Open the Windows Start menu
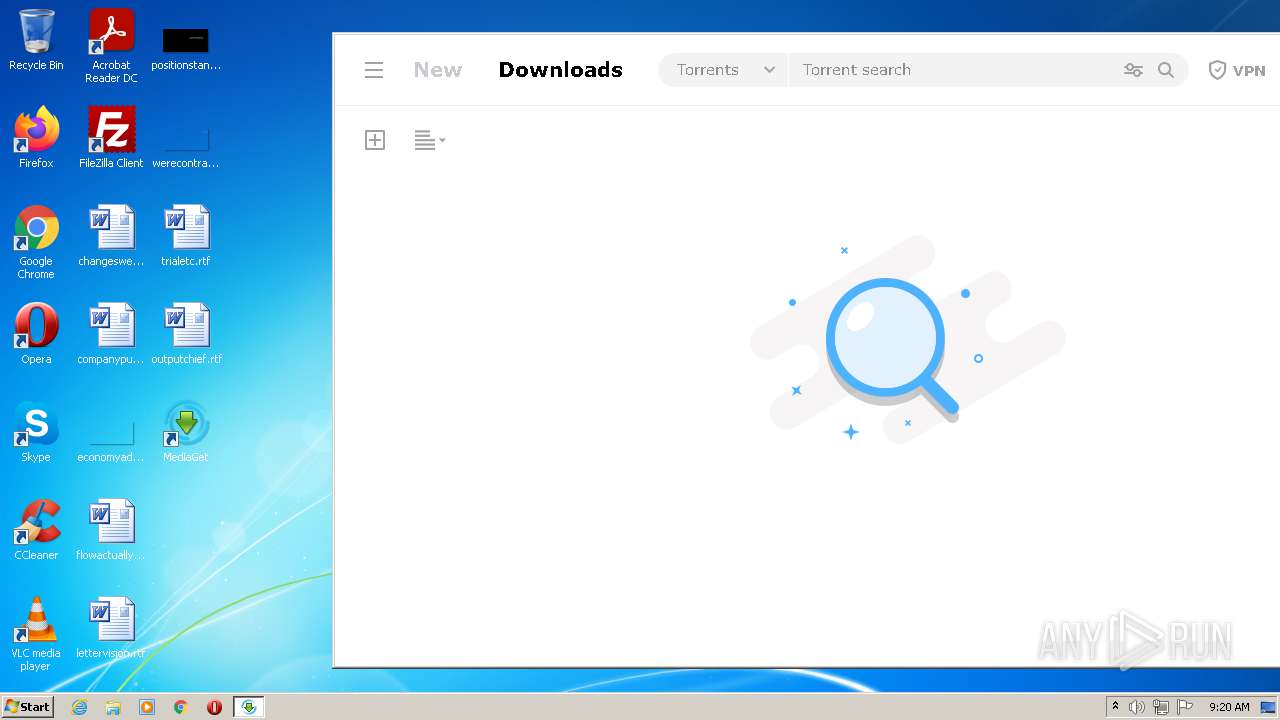Screen dimensions: 1280x720 coord(27,707)
